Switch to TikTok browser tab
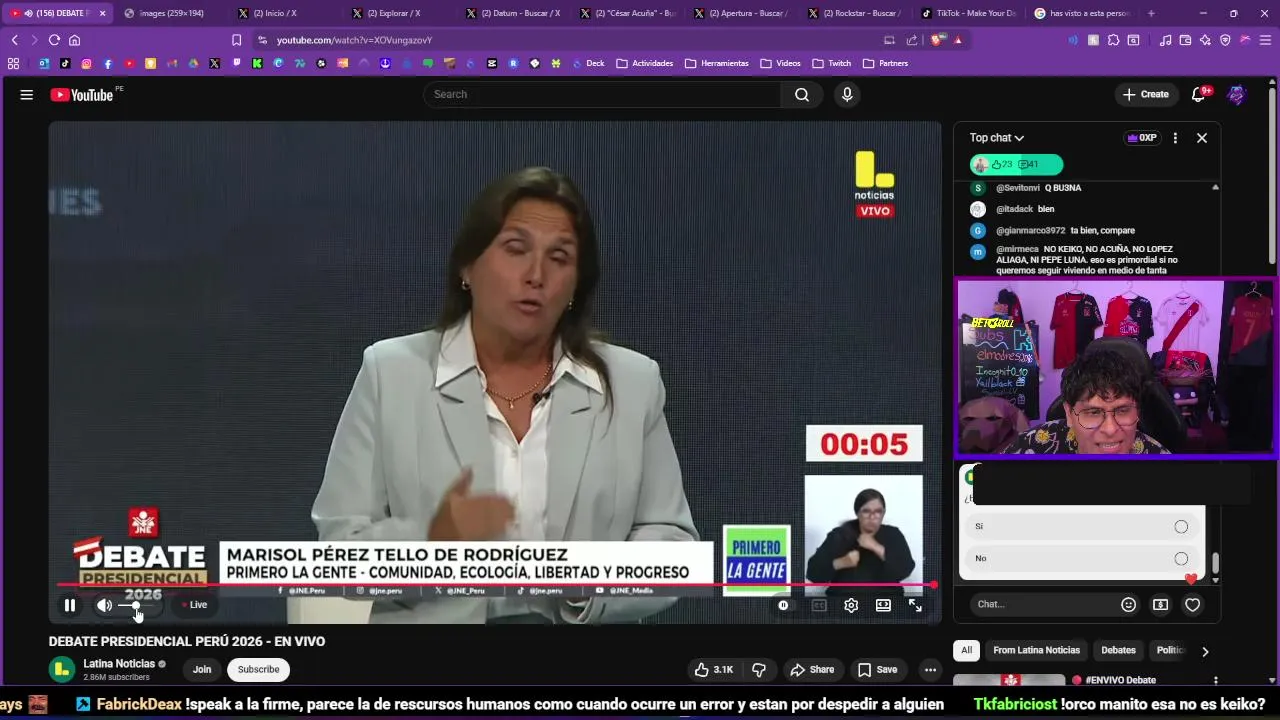 click(968, 13)
